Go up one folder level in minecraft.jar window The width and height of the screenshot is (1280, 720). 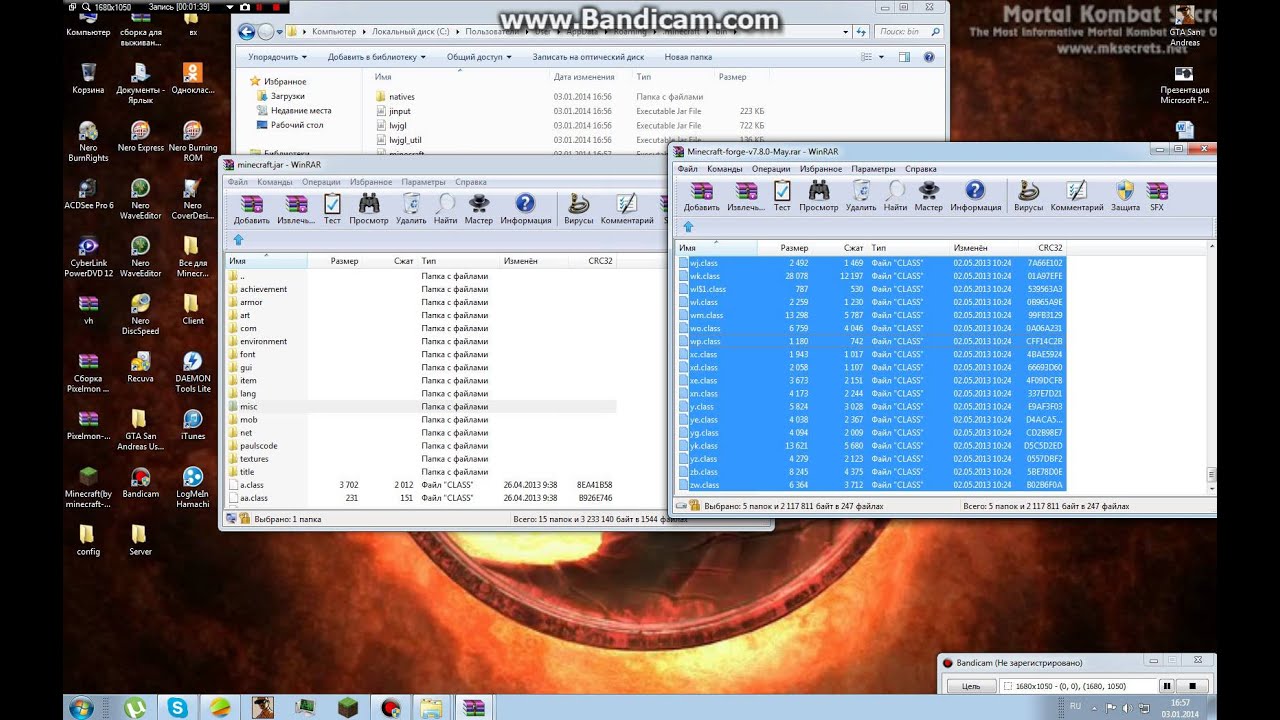[x=238, y=240]
